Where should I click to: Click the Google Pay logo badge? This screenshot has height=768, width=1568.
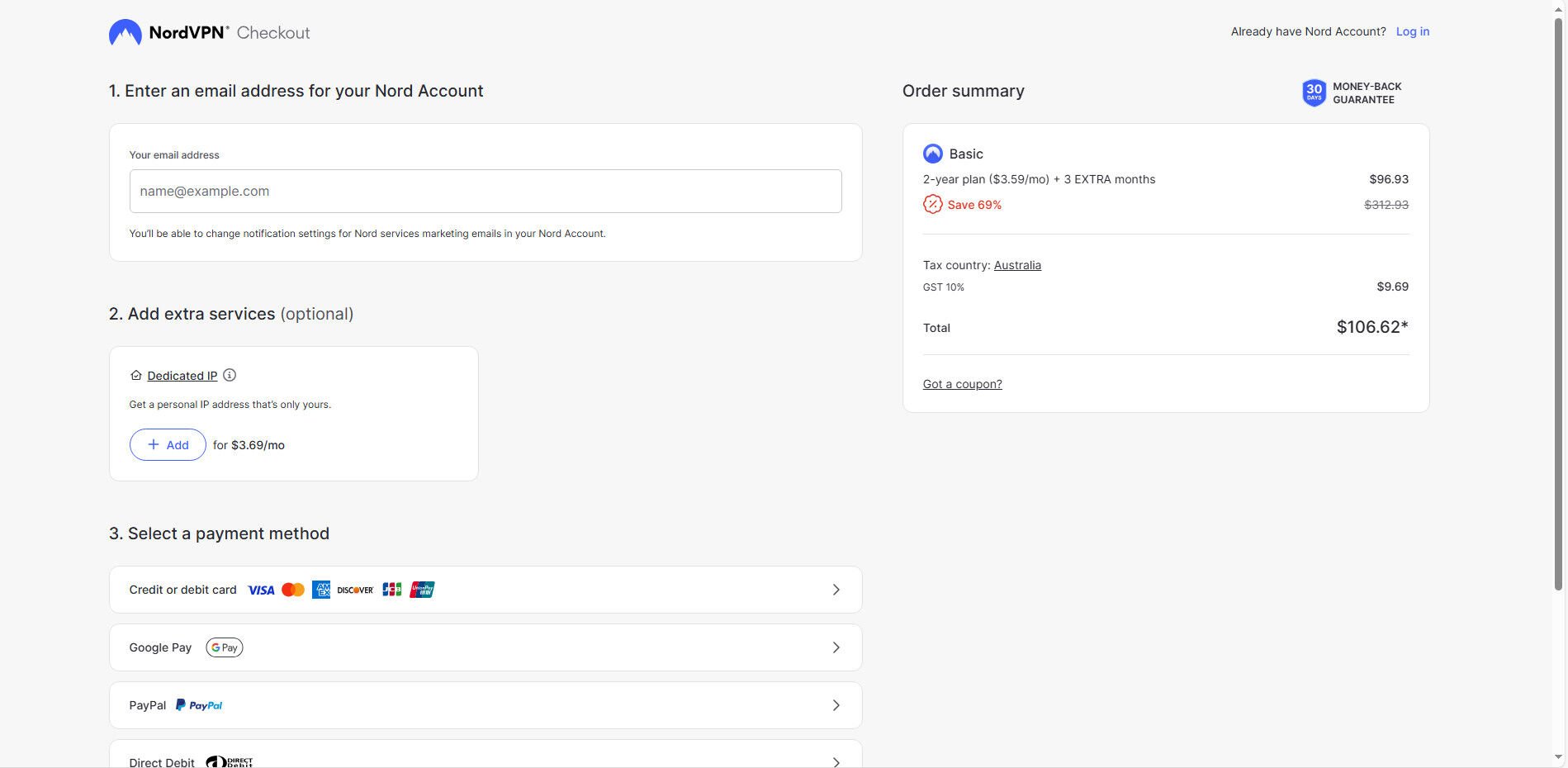(x=225, y=647)
